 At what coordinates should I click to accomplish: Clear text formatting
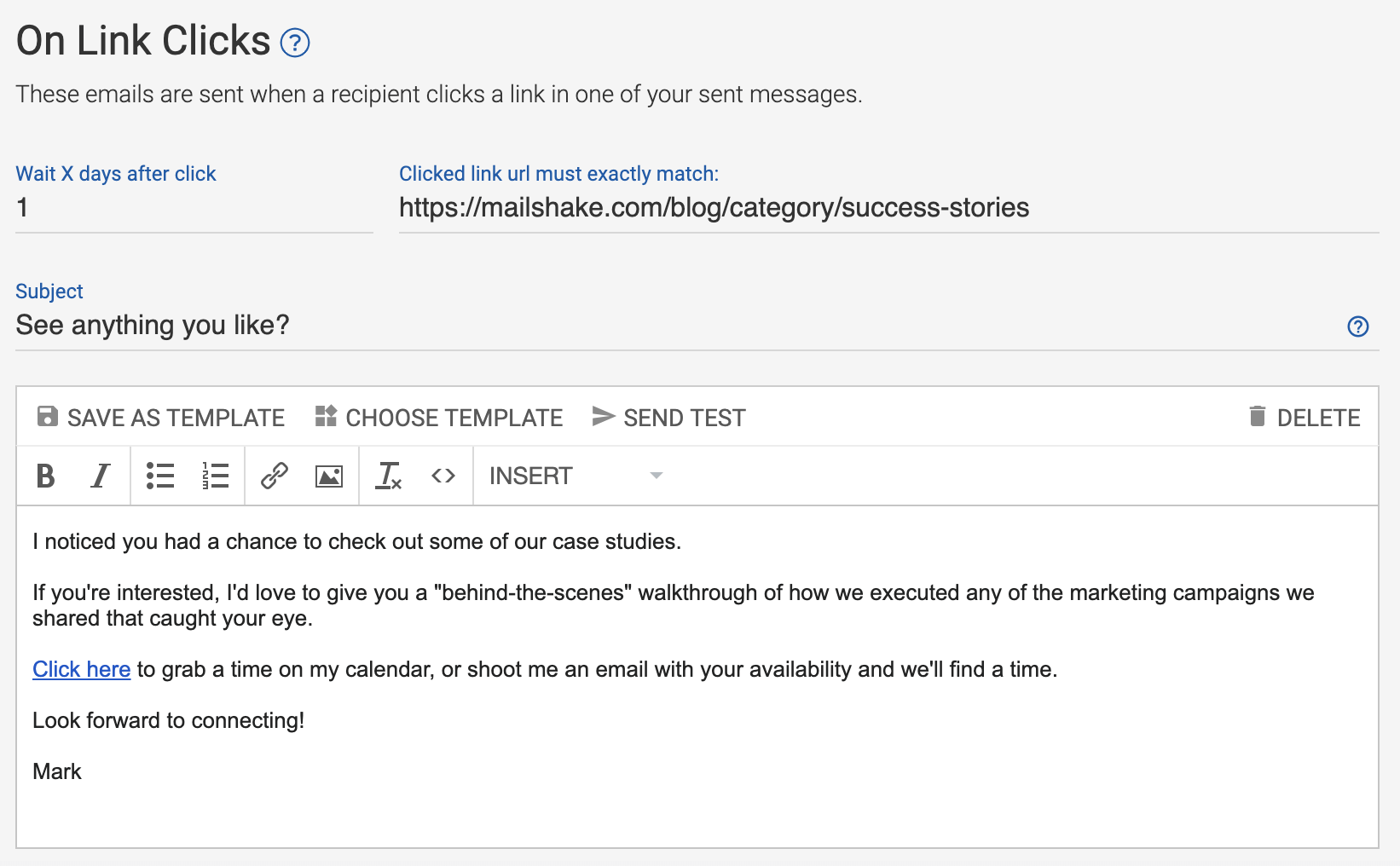(389, 476)
